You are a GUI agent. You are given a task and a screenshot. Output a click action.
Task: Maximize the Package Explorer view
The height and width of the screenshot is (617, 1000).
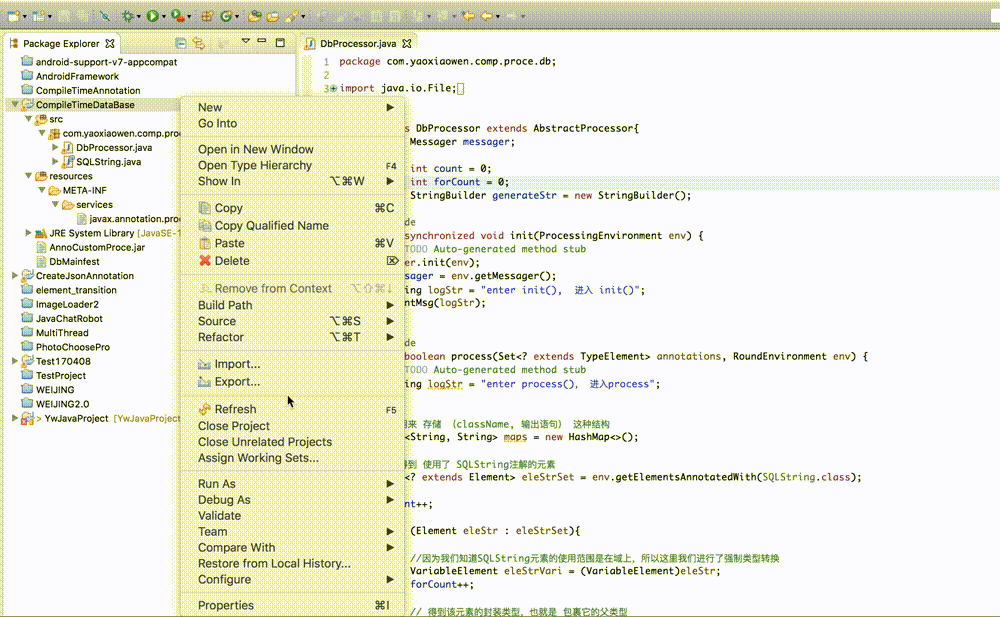[280, 43]
